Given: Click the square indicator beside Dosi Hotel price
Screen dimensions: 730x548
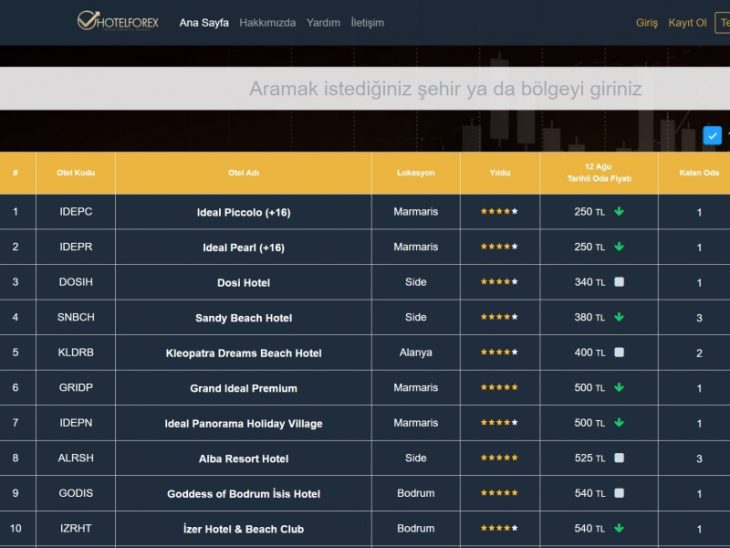Looking at the screenshot, I should pyautogui.click(x=619, y=282).
